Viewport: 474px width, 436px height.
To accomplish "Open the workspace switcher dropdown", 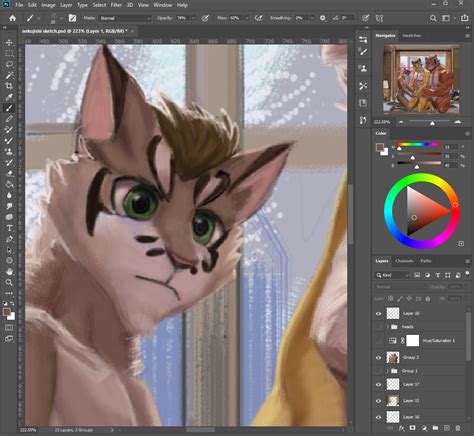I will 447,18.
